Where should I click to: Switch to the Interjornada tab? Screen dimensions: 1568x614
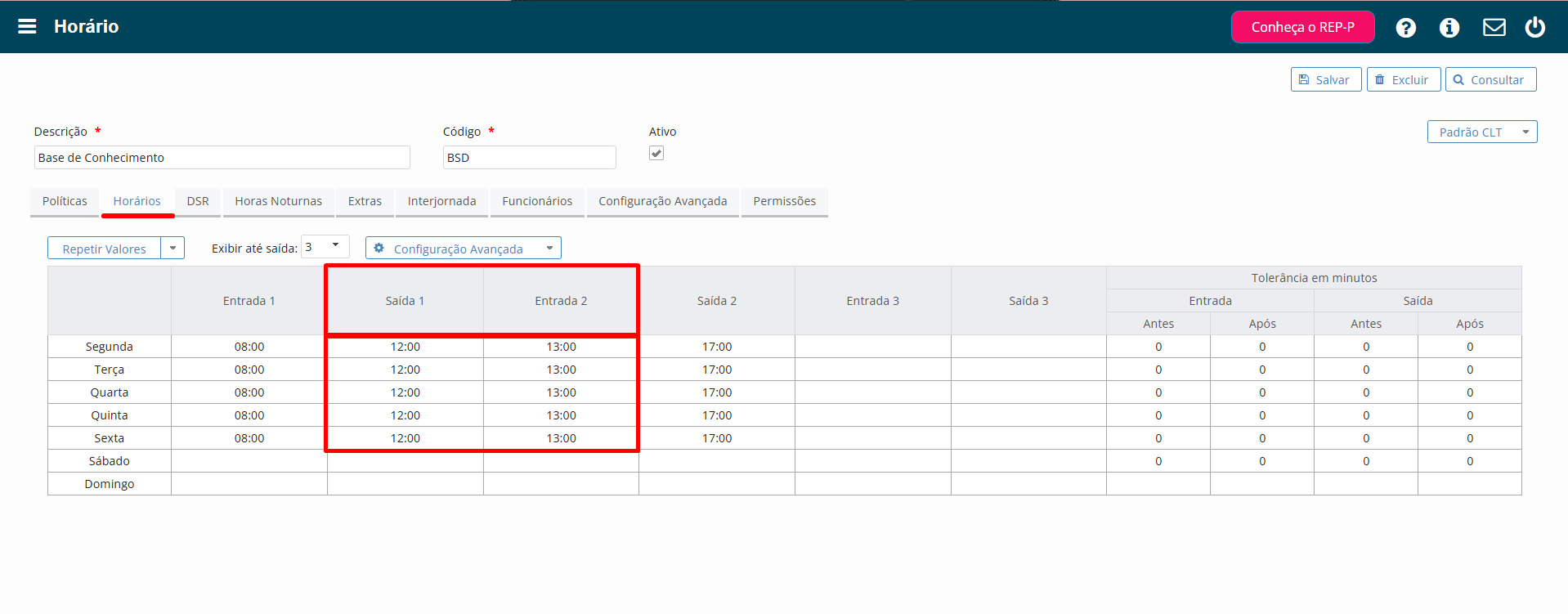[x=441, y=201]
